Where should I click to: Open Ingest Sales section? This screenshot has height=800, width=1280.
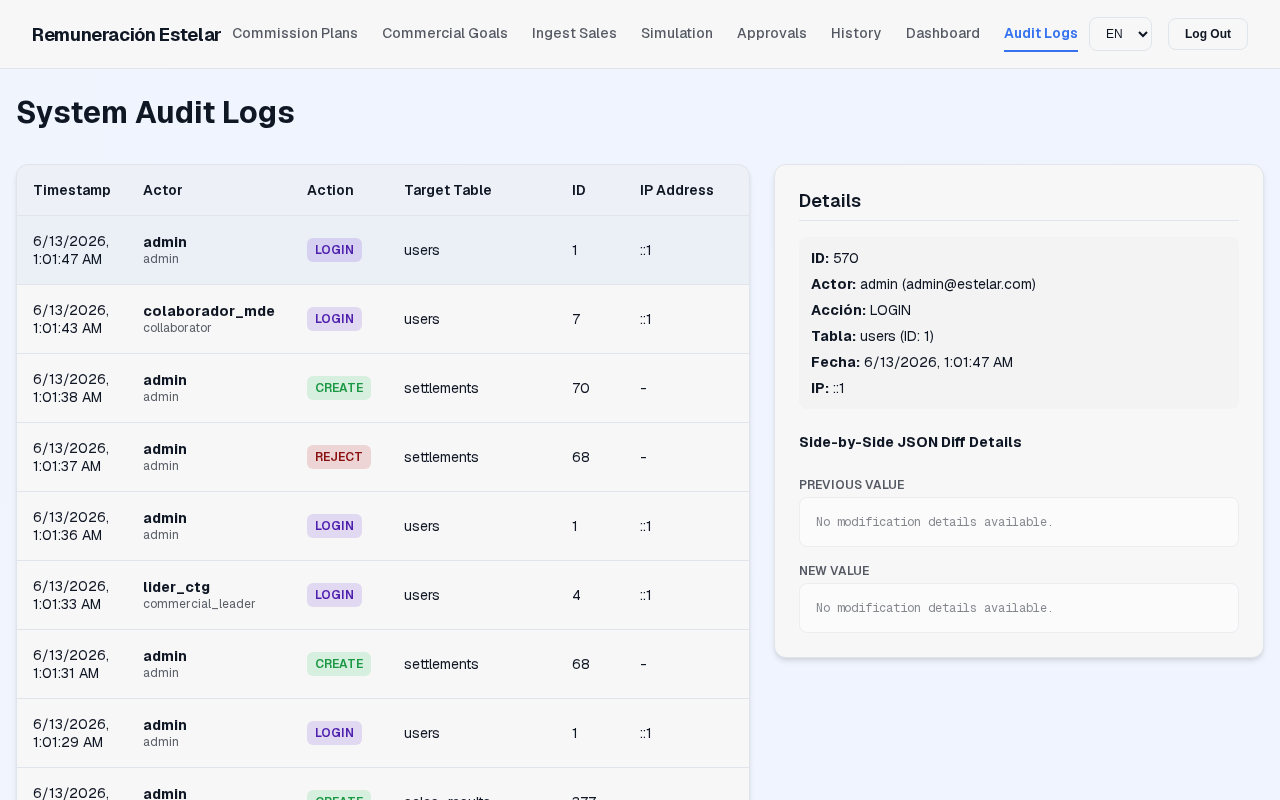point(574,33)
